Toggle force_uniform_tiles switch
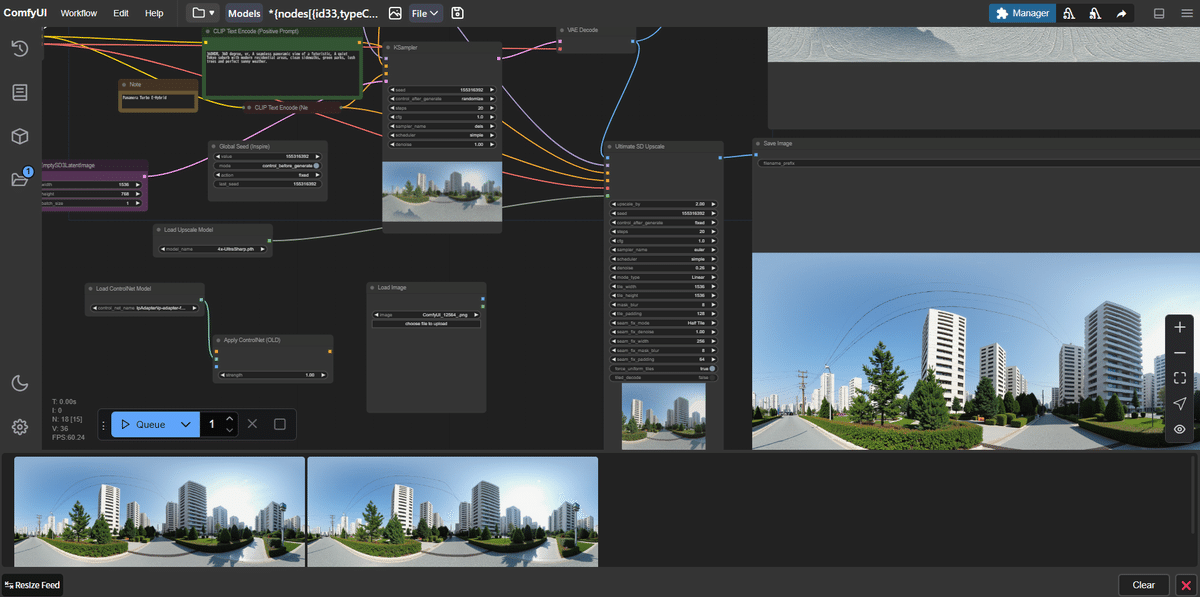The height and width of the screenshot is (597, 1200). tap(664, 368)
